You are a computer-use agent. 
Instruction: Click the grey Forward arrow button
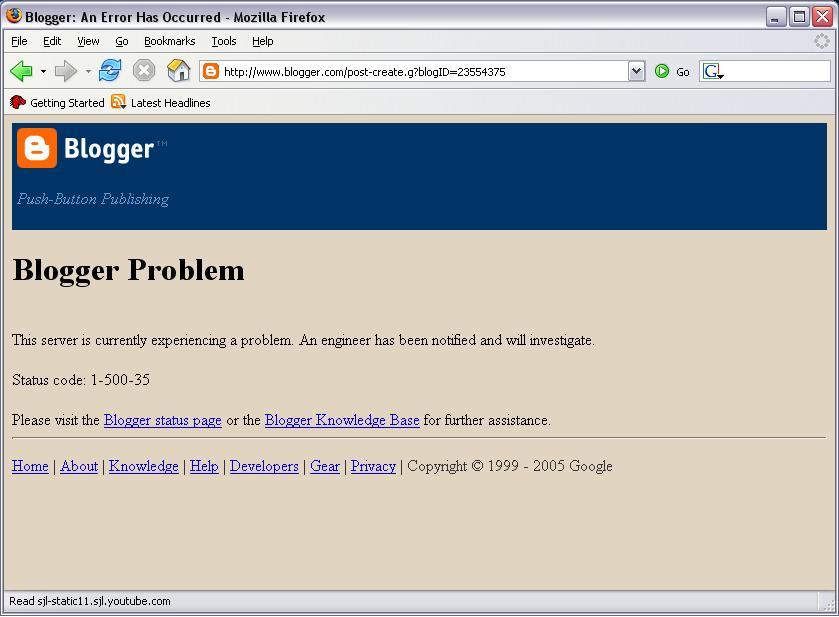[x=66, y=71]
